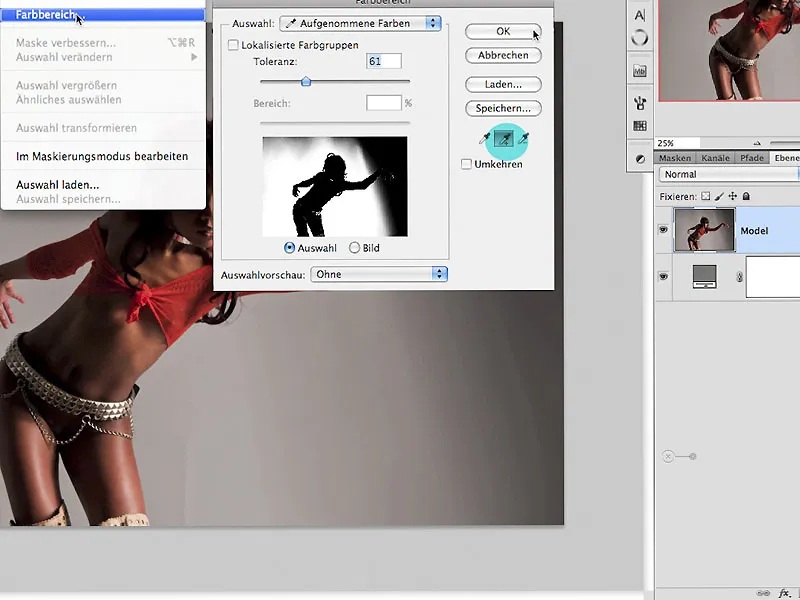800x600 pixels.
Task: Click the white layer mask thumbnail
Action: coord(773,277)
